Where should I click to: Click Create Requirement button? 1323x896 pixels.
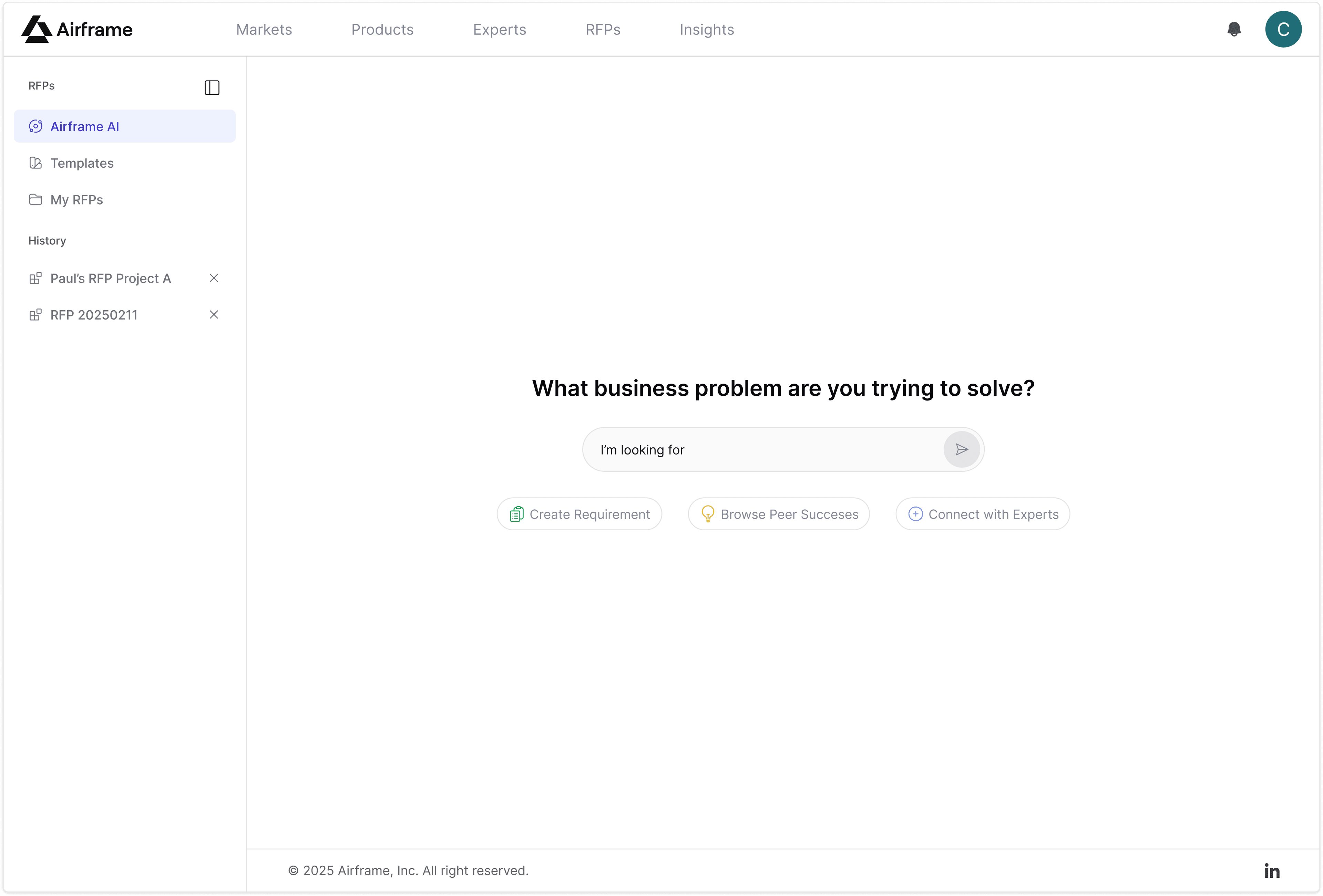(x=580, y=514)
